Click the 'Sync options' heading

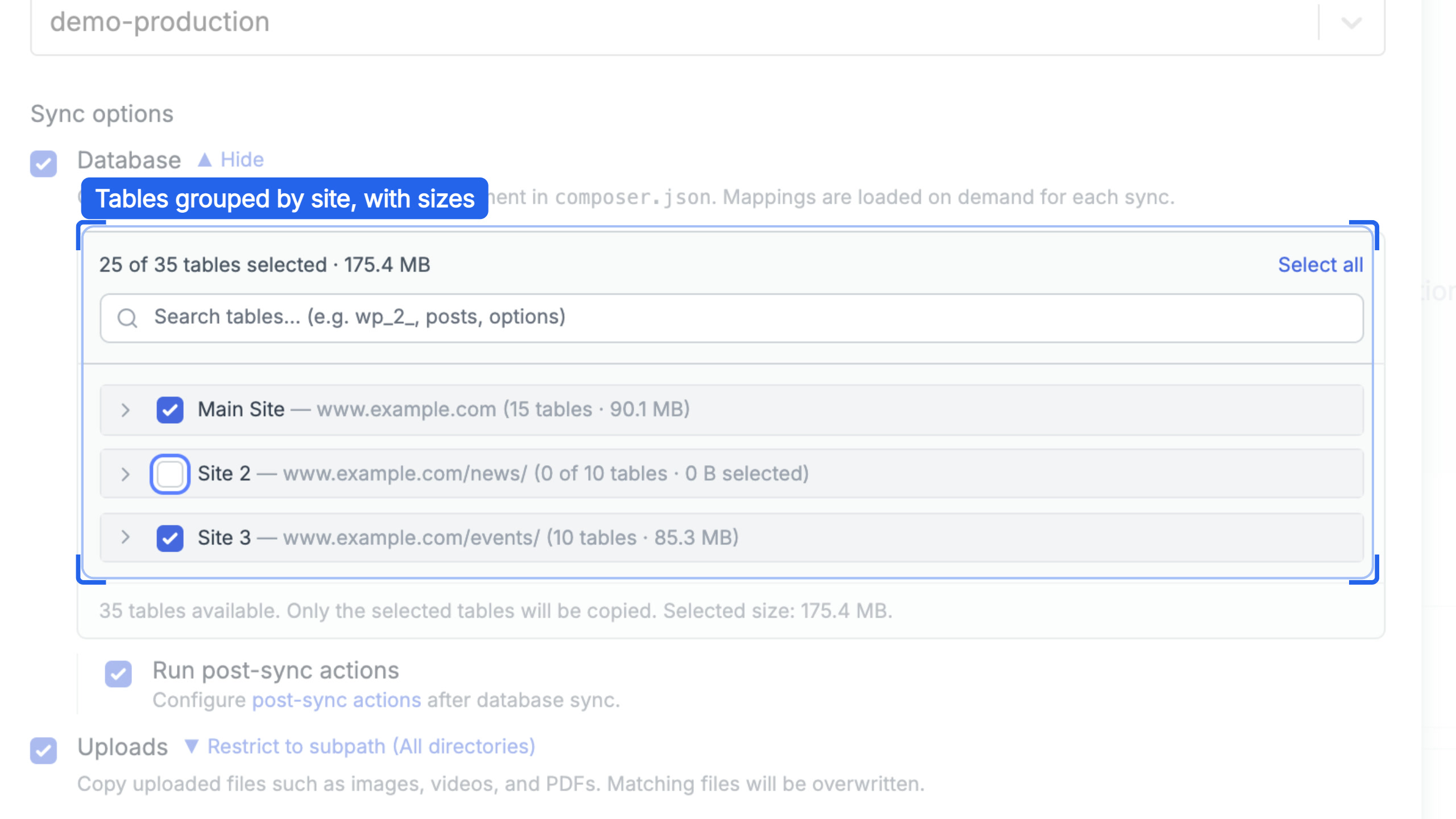tap(102, 114)
